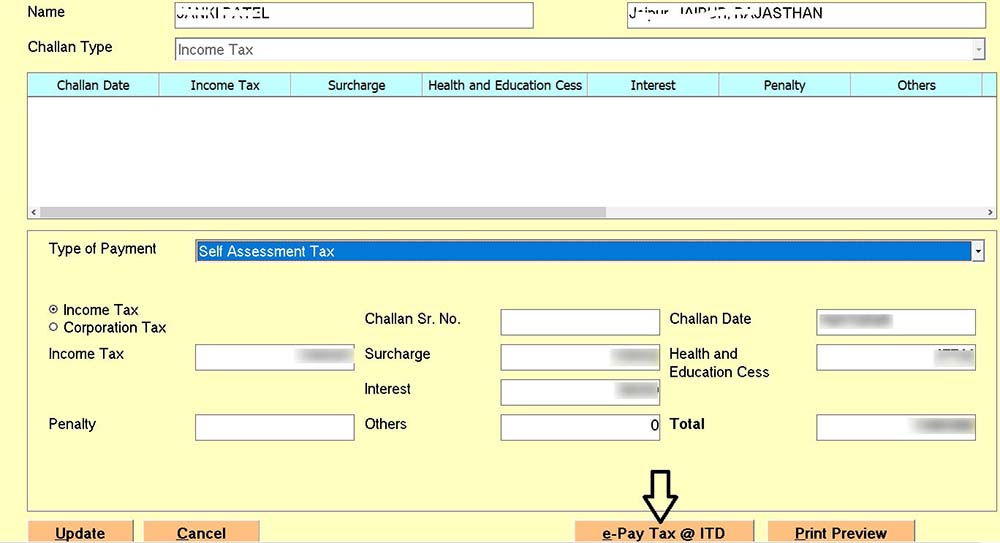The image size is (1000, 543).
Task: Click the Health and Education Cess column header
Action: tap(505, 85)
